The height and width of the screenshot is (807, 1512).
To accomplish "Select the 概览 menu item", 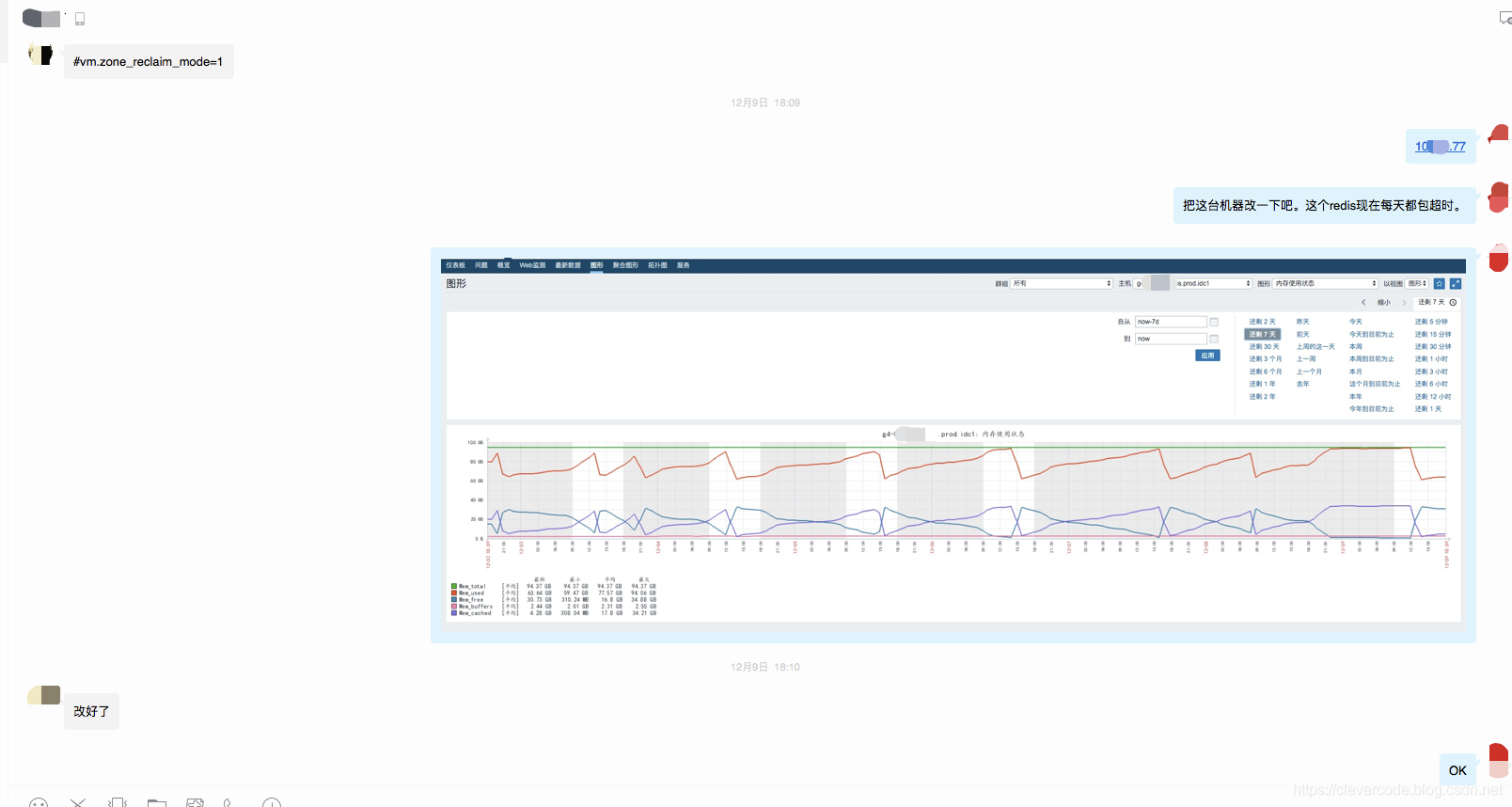I will (504, 265).
